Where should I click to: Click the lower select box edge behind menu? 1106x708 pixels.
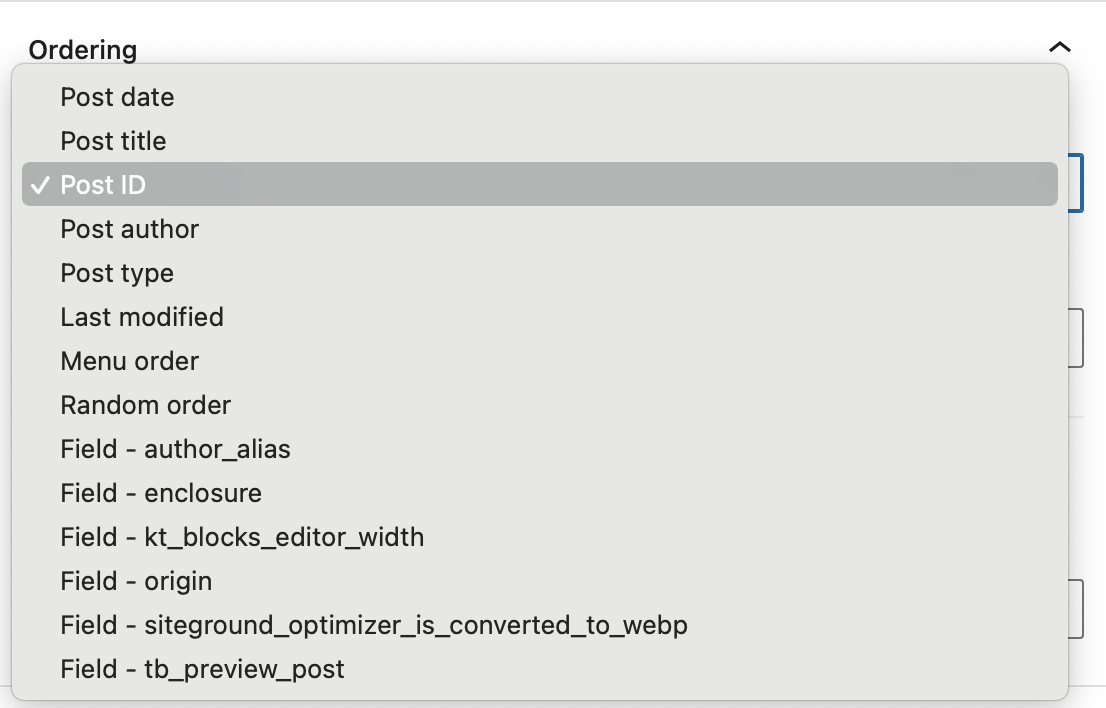click(x=1076, y=609)
